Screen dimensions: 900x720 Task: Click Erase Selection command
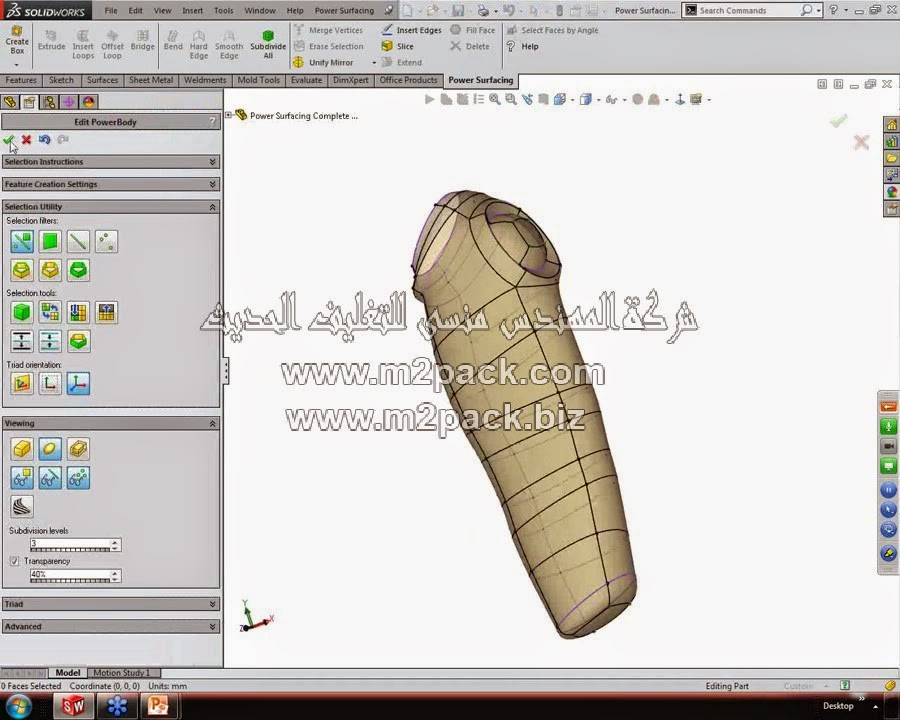(x=329, y=46)
